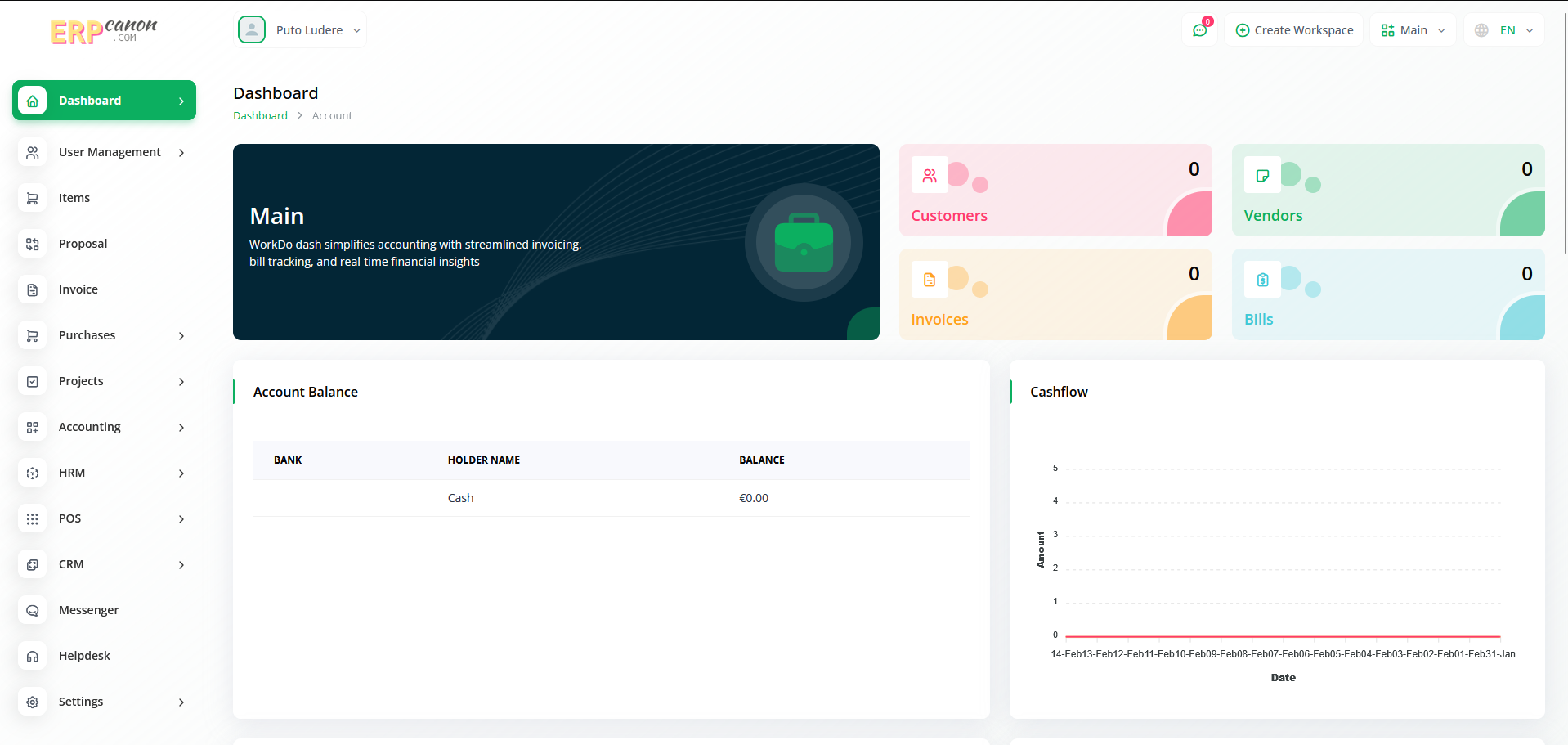Click the Dashboard home icon in sidebar

(x=32, y=101)
